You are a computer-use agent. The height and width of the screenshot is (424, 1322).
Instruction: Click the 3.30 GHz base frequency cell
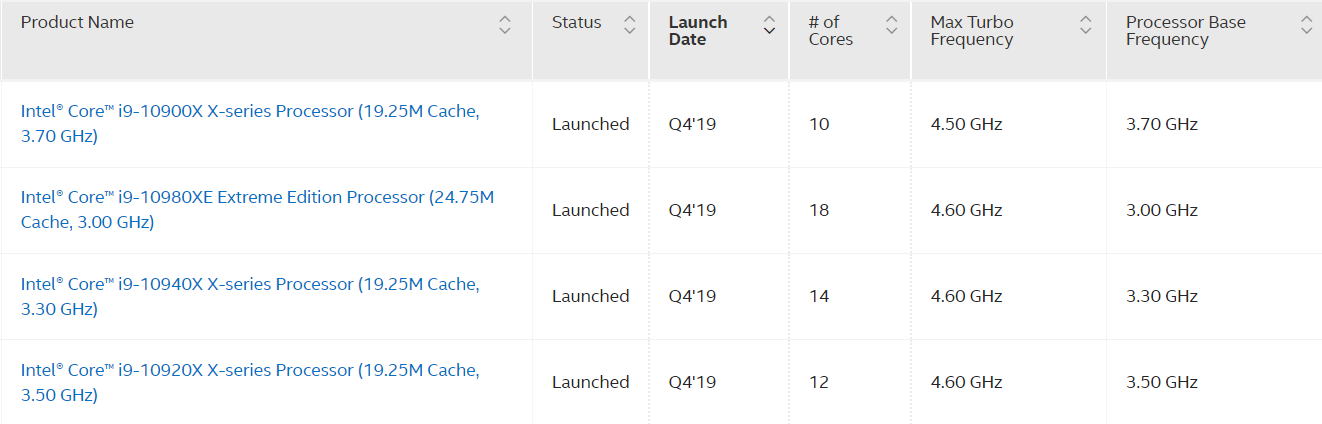point(1162,296)
